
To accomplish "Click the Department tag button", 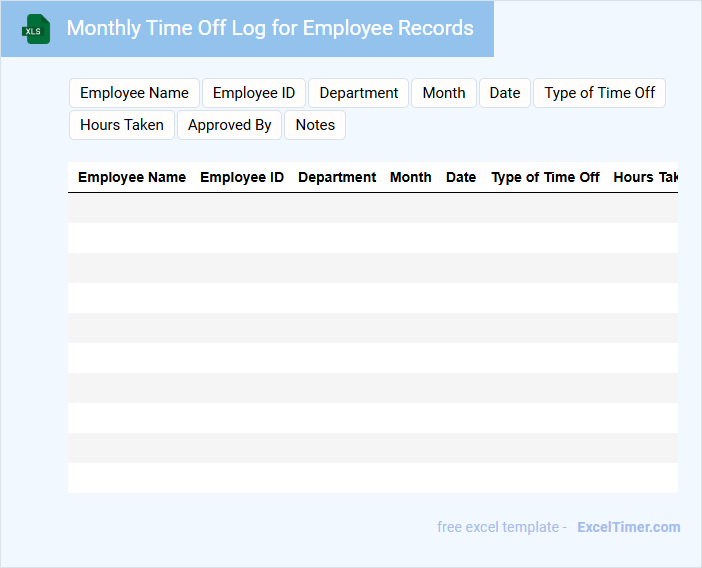I will click(358, 93).
